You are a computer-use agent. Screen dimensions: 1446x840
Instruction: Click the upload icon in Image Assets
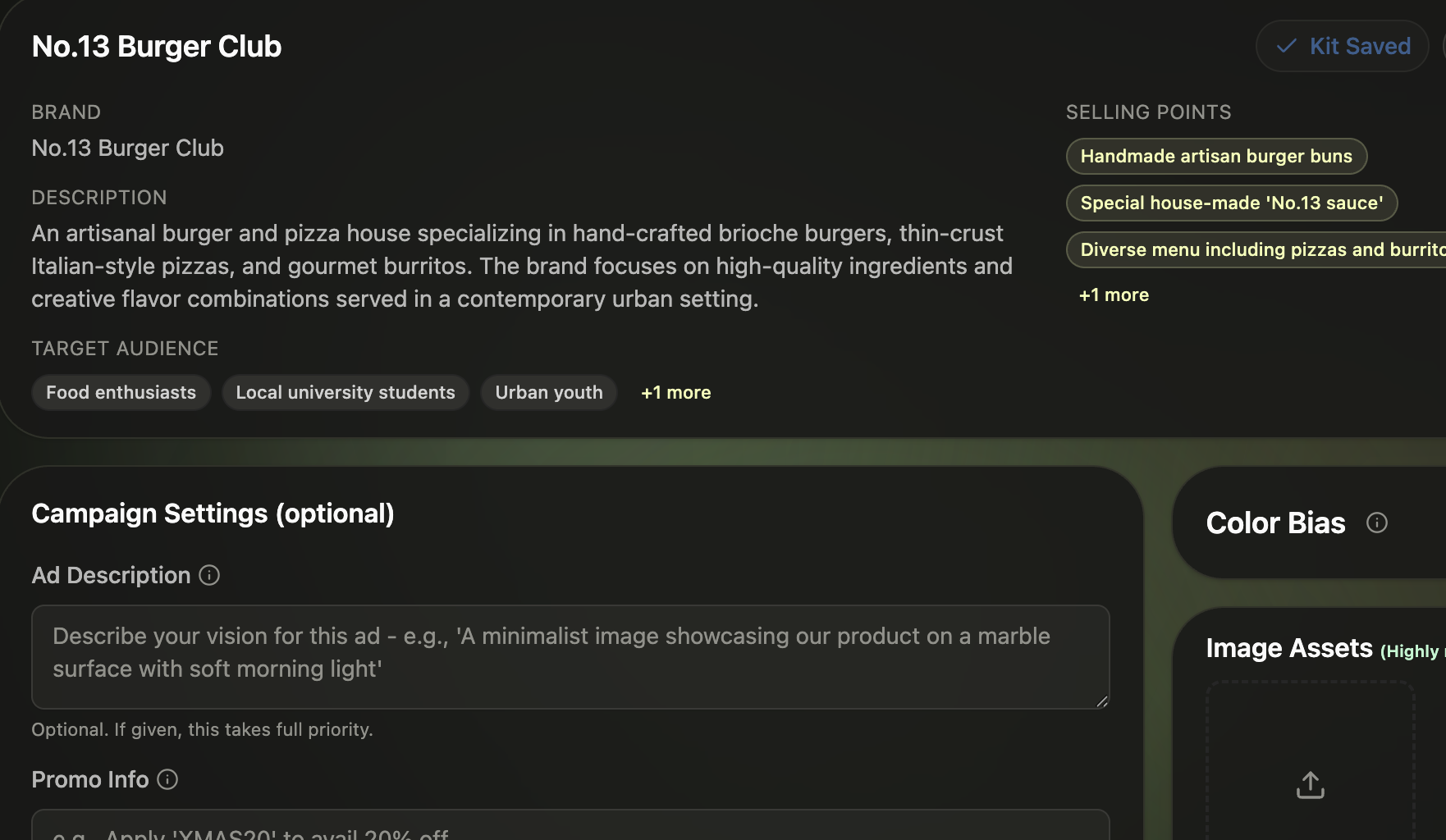1310,785
